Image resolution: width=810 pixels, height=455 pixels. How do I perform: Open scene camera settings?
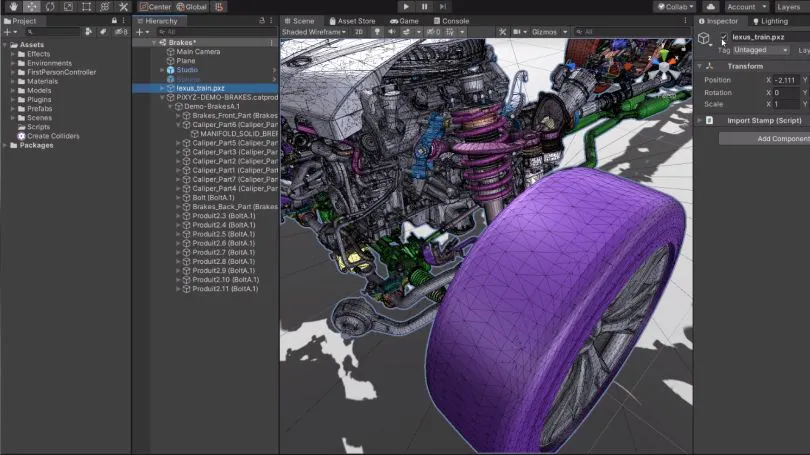coord(517,32)
